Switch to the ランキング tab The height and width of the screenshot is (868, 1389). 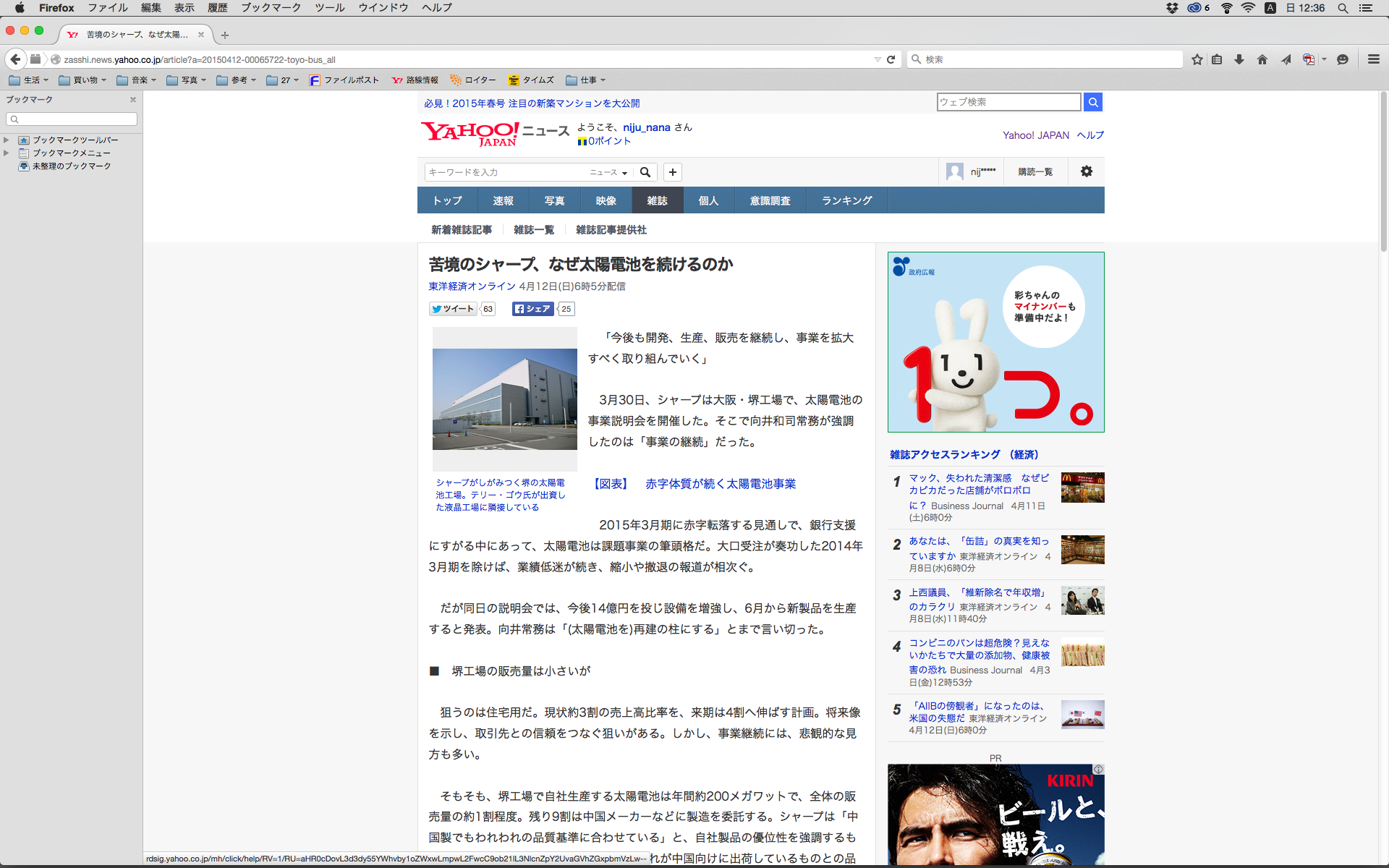pos(846,200)
